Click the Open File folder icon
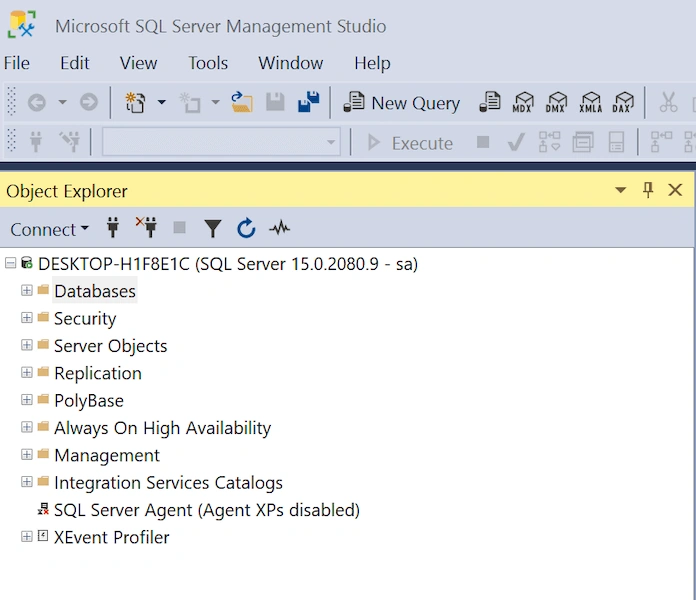Image resolution: width=696 pixels, height=600 pixels. pos(242,102)
